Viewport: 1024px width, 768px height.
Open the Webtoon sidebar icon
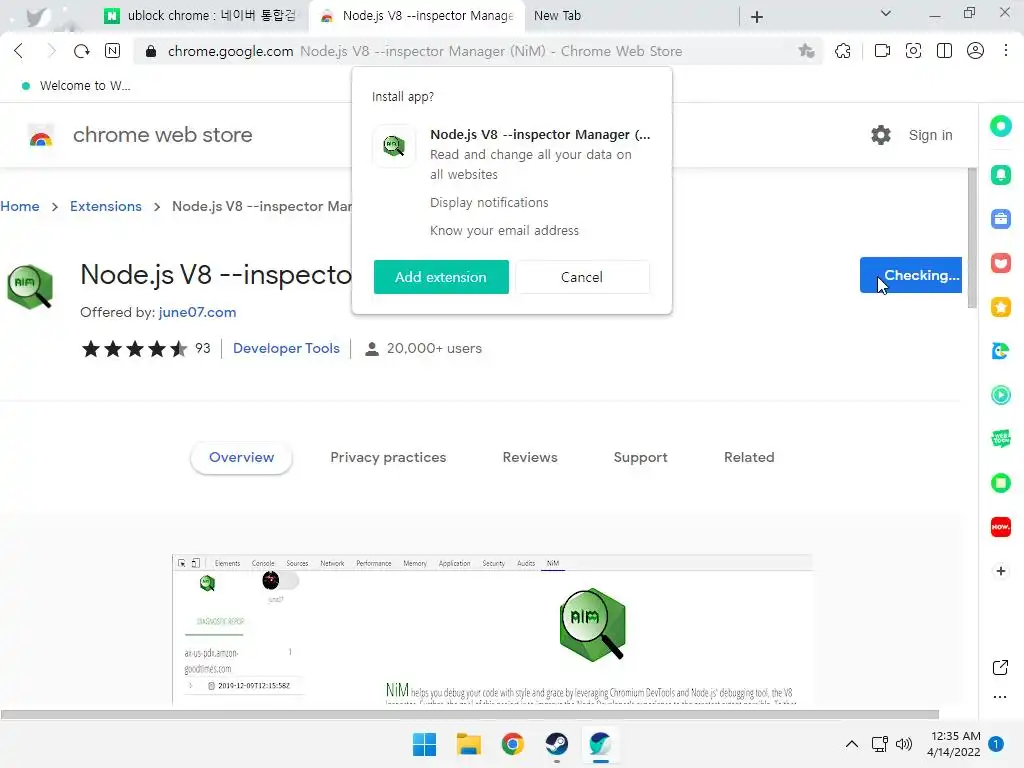[x=1000, y=439]
